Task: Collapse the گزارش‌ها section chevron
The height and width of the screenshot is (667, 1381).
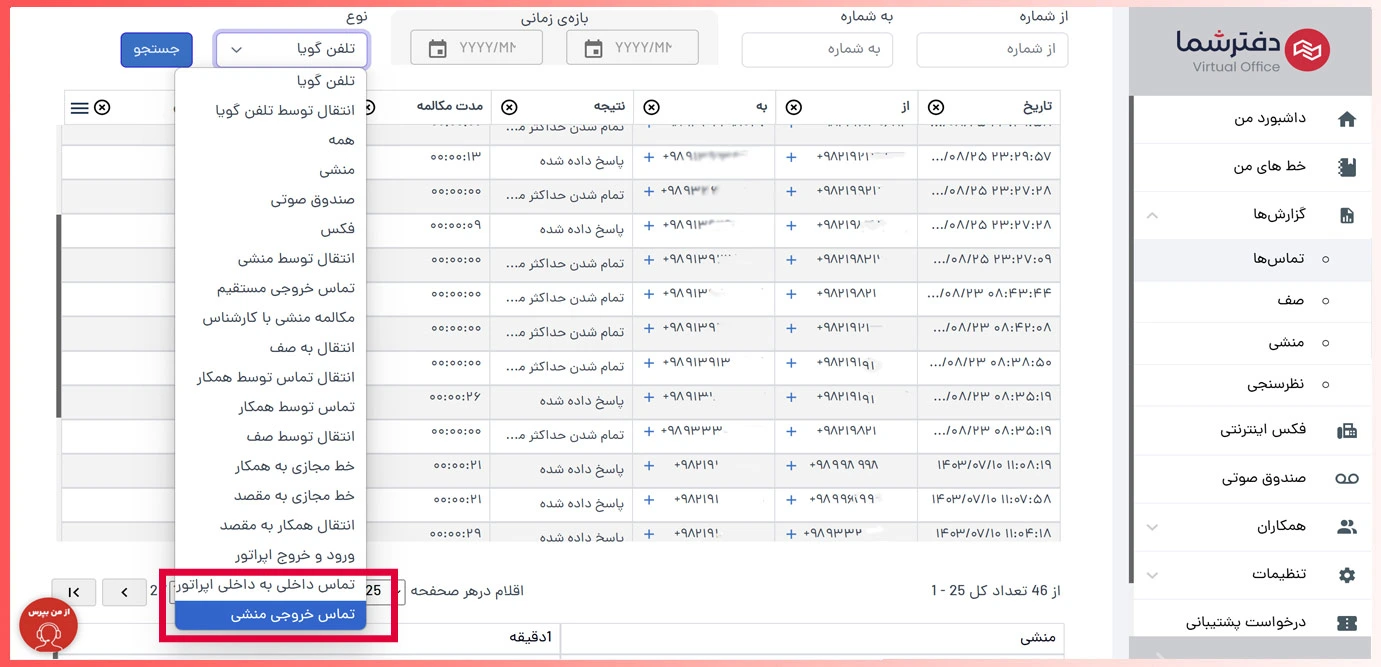Action: coord(1151,214)
